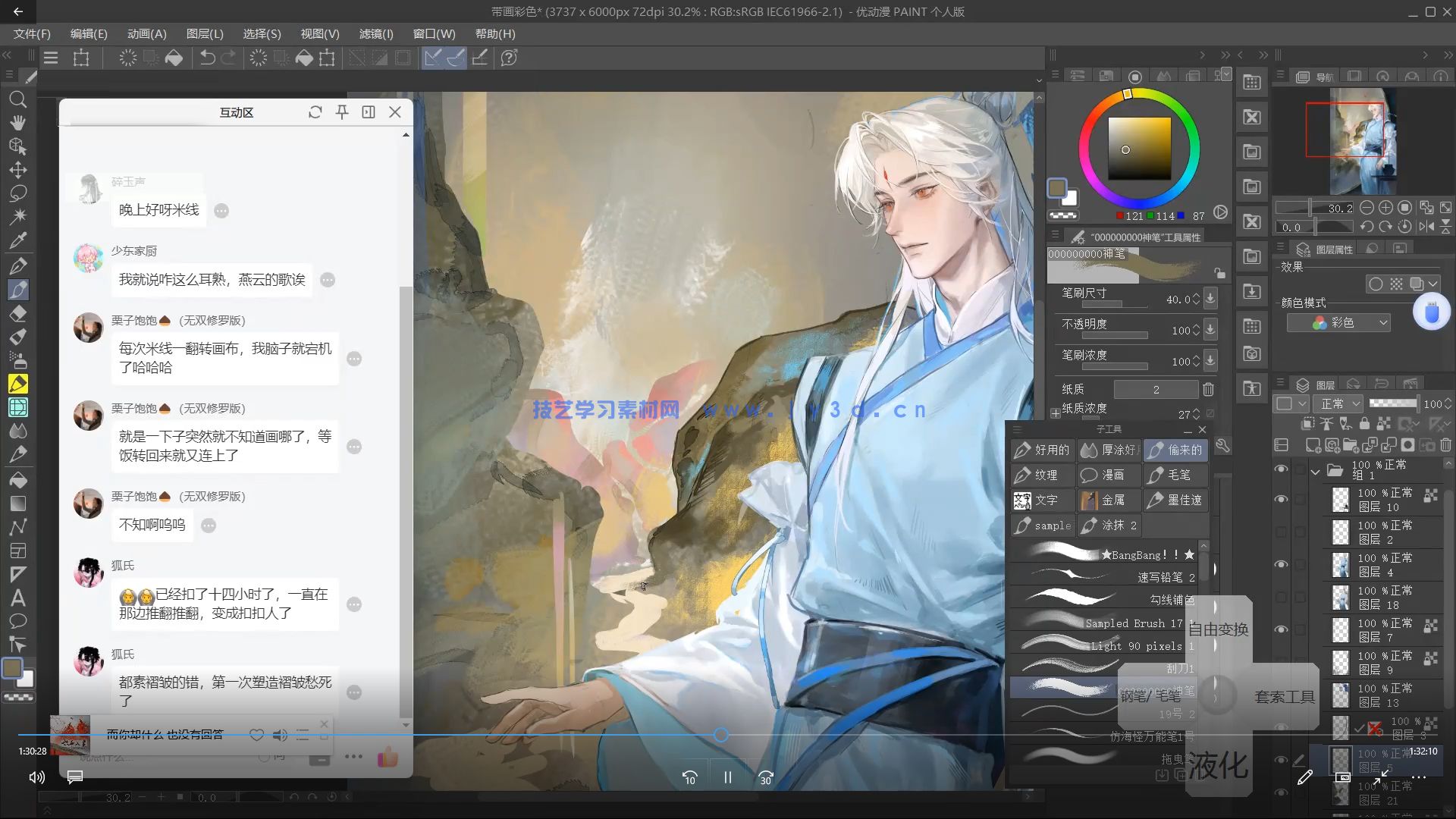
Task: Open the 彩色 color mode dropdown
Action: (x=1338, y=323)
